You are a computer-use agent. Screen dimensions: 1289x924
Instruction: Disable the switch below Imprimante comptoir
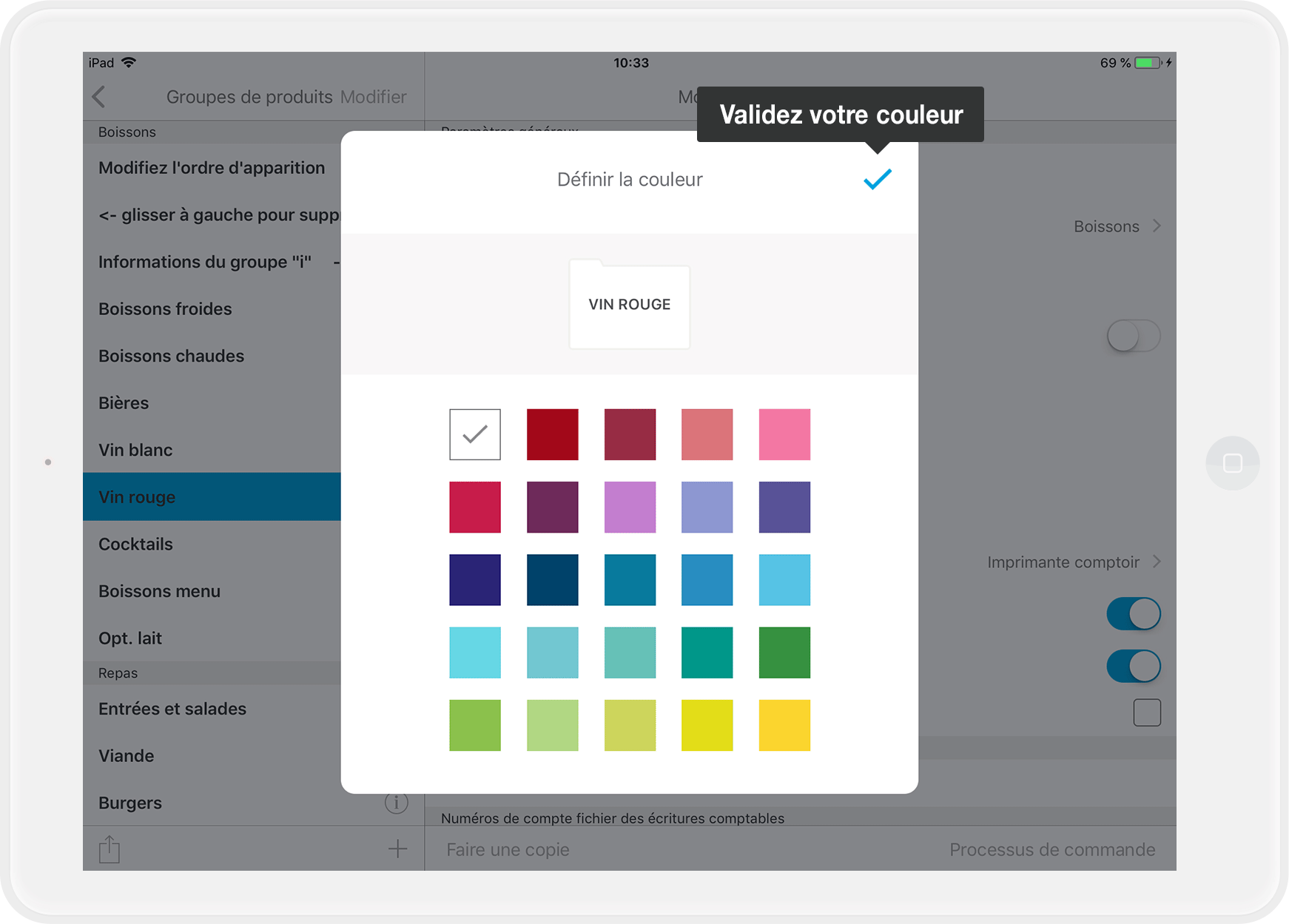[x=1134, y=613]
